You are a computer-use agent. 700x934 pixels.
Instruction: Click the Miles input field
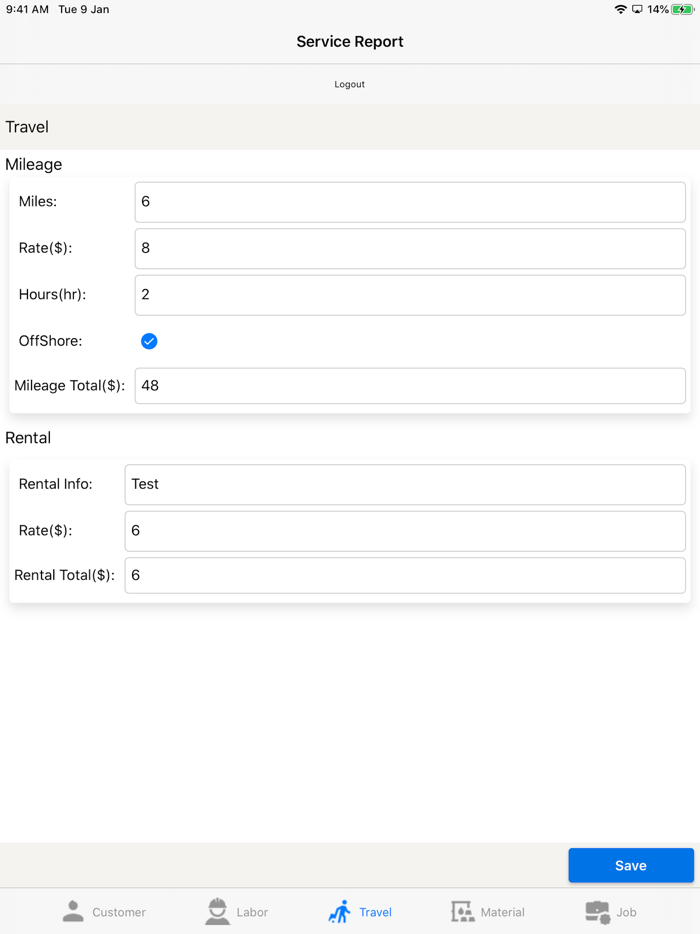pyautogui.click(x=410, y=201)
